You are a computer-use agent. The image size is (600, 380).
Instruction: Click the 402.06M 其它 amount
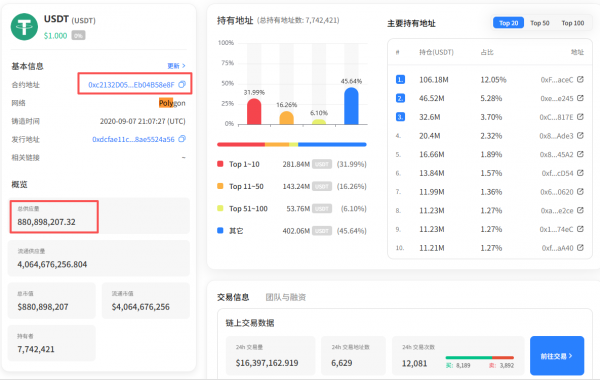(x=296, y=231)
